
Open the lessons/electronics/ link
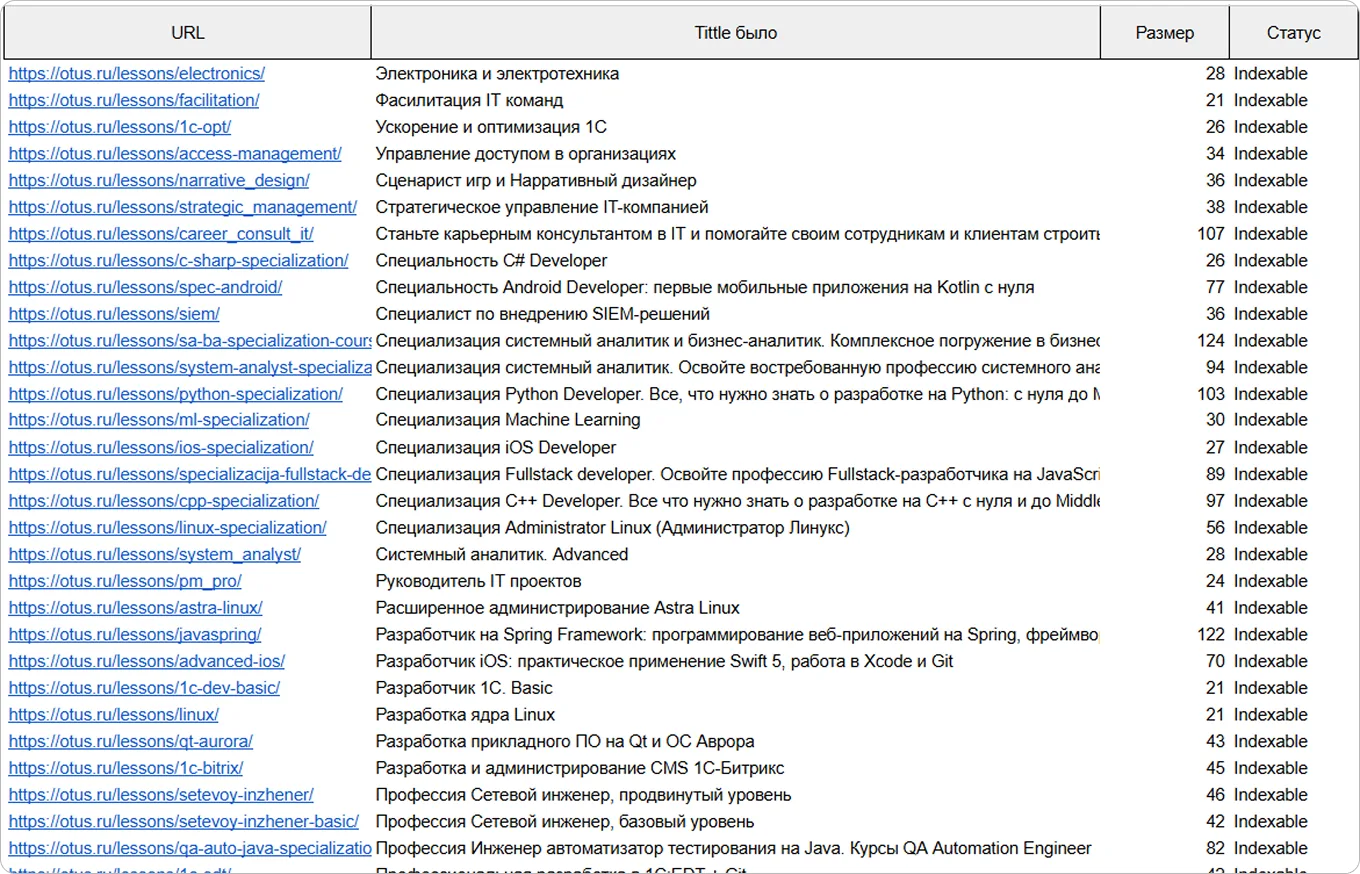pyautogui.click(x=137, y=74)
